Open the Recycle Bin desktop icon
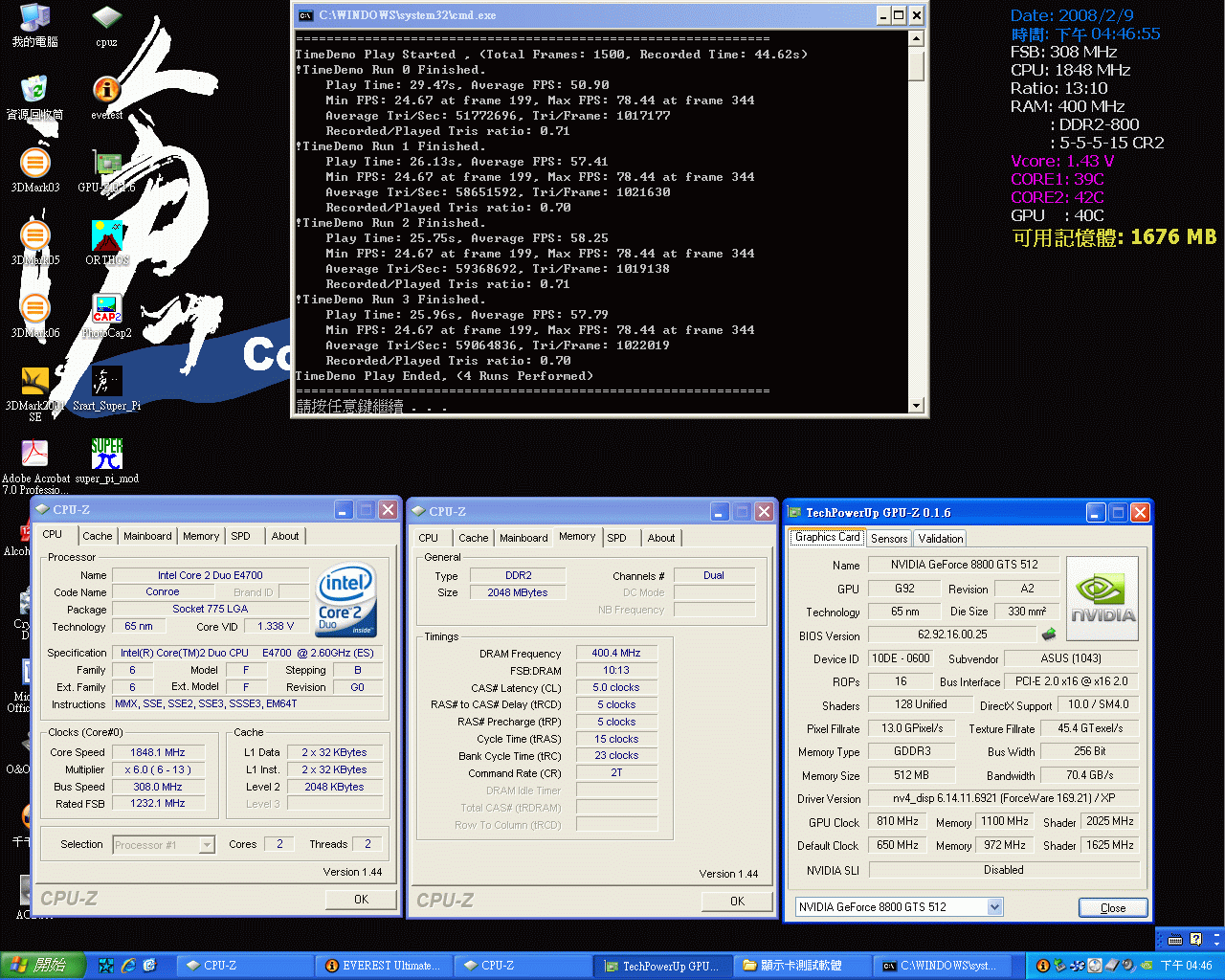 pos(34,91)
